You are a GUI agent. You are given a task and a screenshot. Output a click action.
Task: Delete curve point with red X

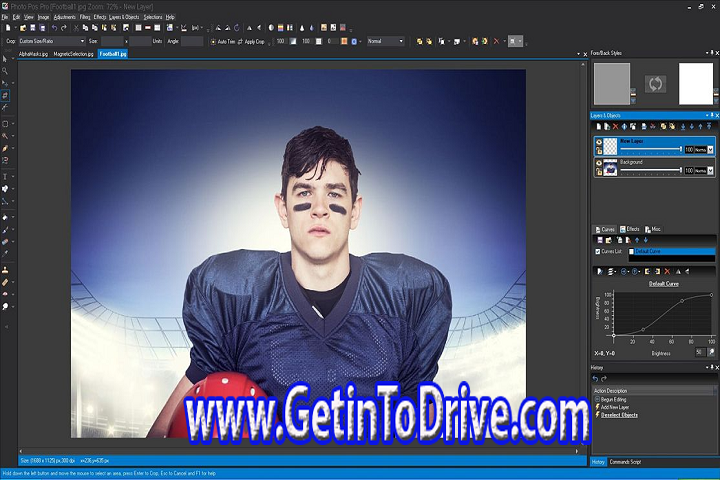[x=667, y=271]
